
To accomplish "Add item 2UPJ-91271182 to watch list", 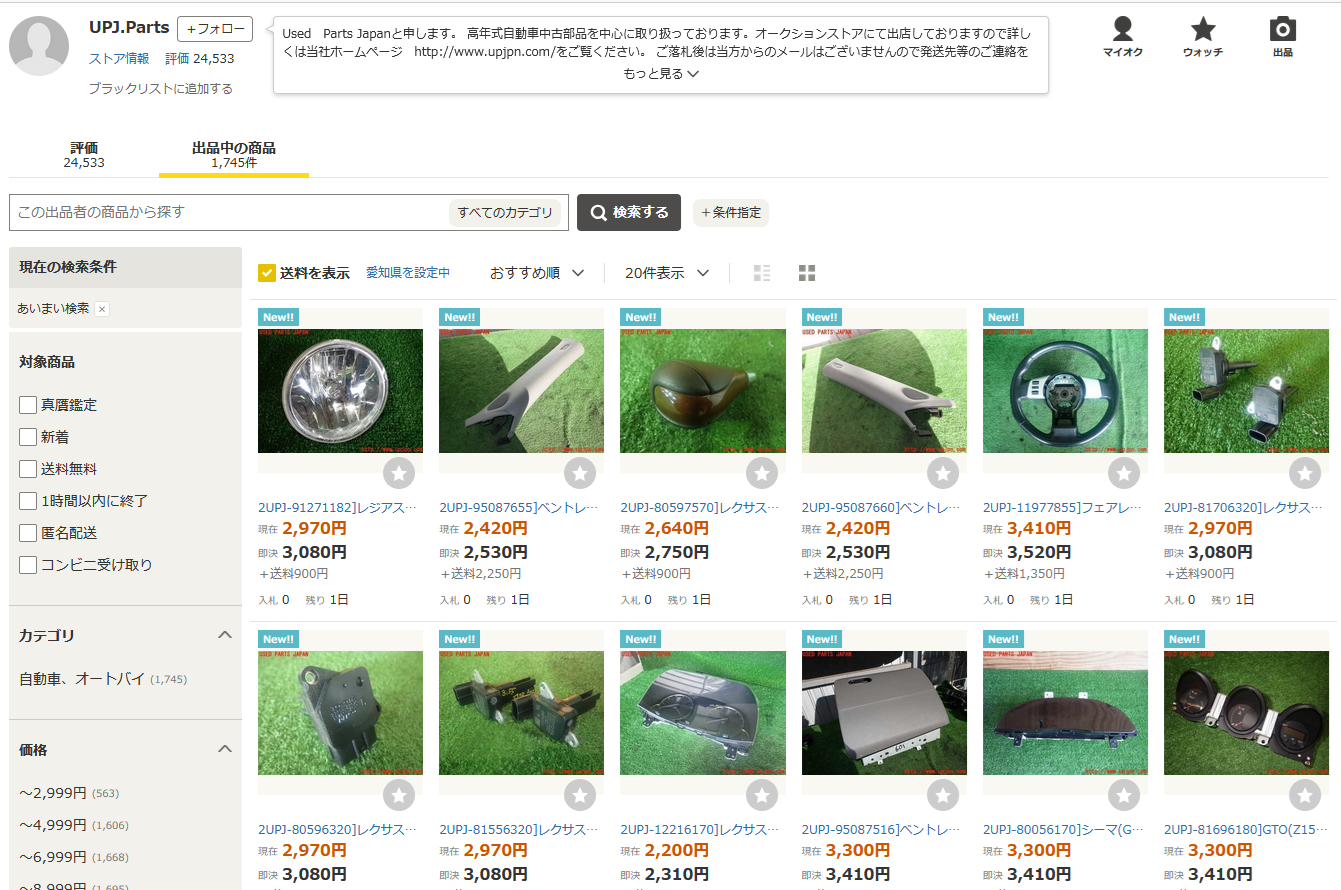I will pyautogui.click(x=399, y=473).
